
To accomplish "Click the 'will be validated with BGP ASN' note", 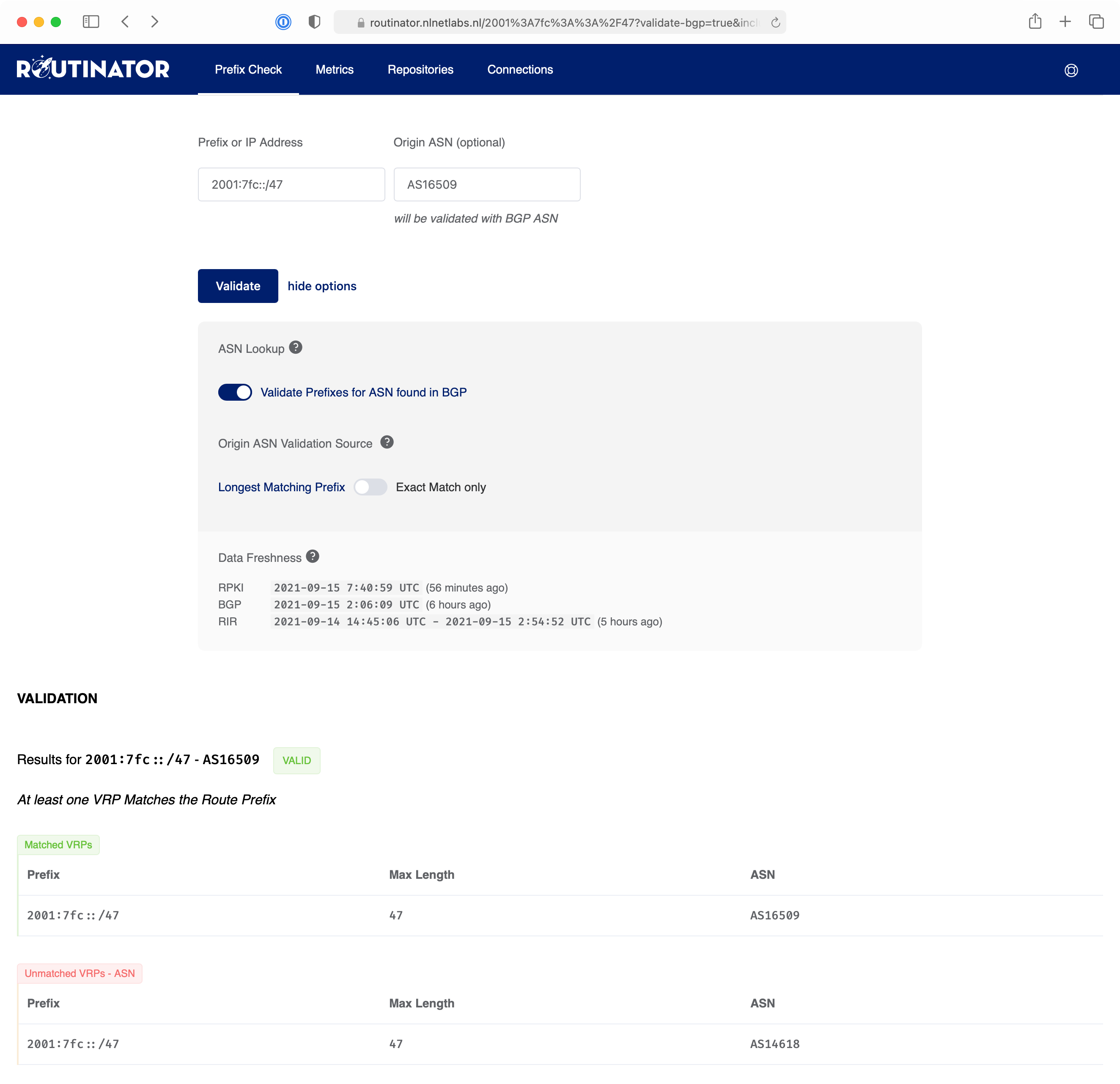I will click(475, 218).
